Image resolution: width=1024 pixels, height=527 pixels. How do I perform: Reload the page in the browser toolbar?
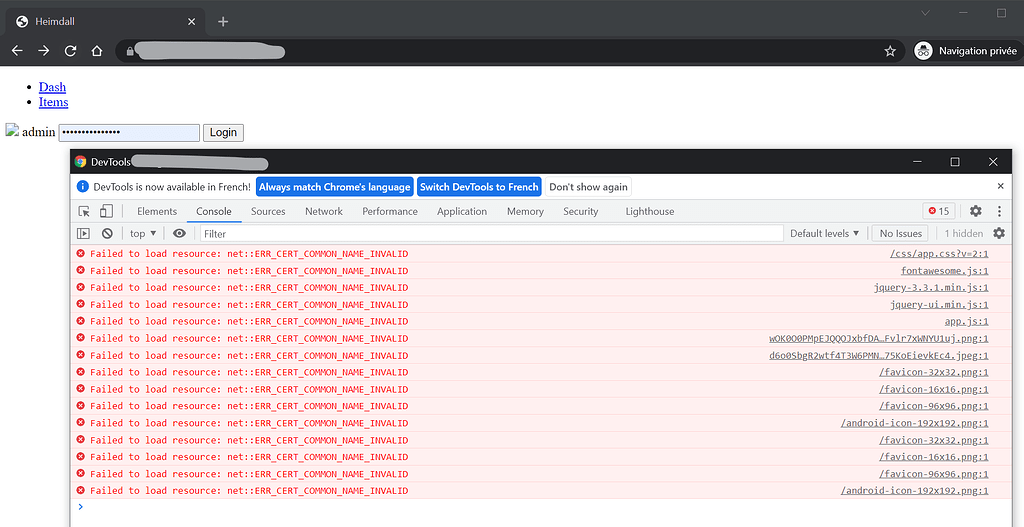70,51
